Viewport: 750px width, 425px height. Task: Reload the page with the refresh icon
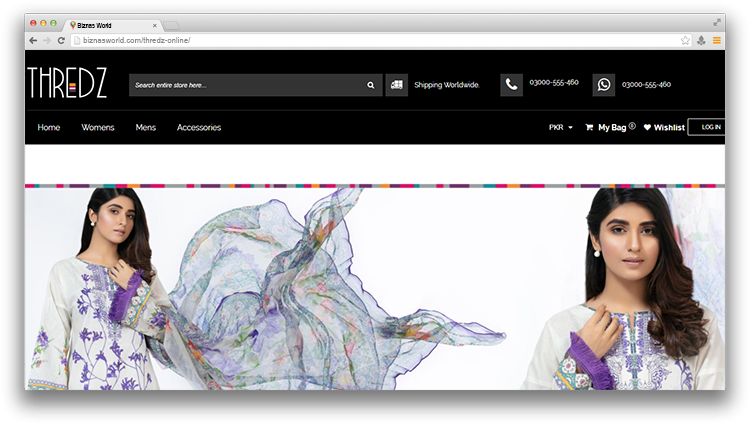click(x=61, y=41)
